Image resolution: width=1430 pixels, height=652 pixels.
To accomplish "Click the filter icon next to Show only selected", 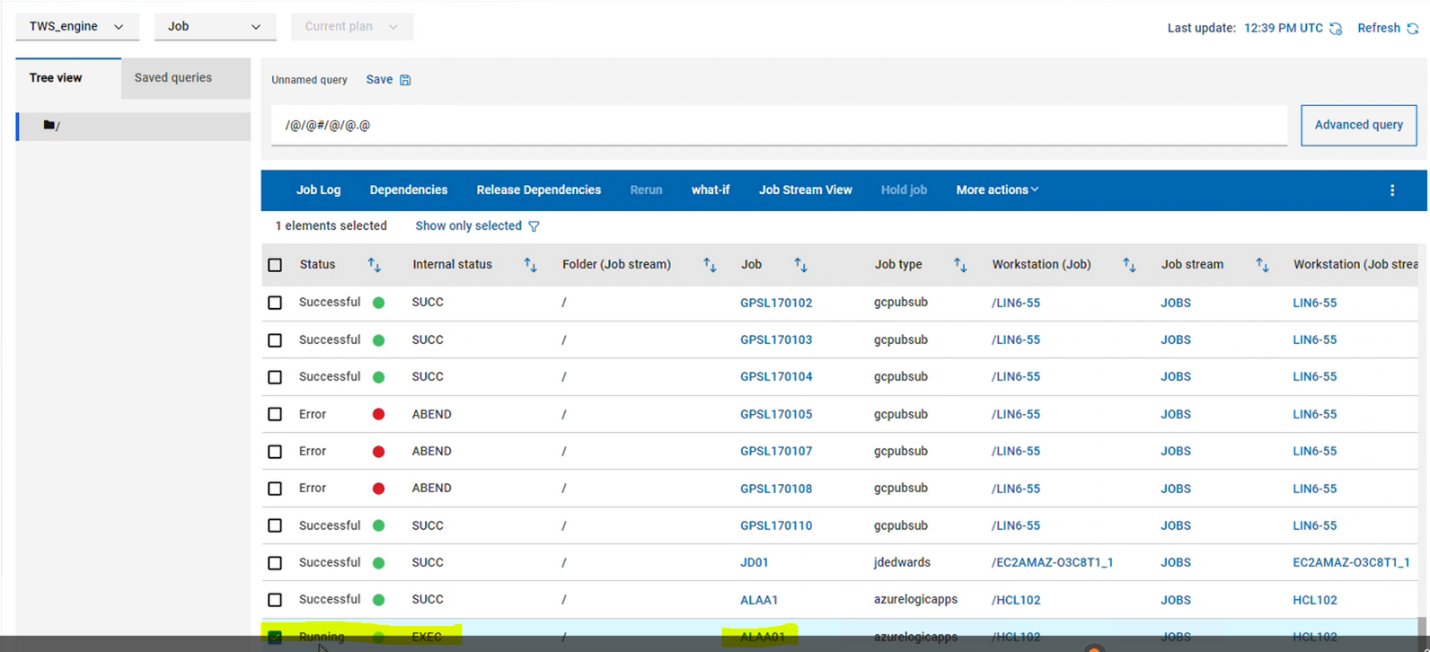I will click(534, 226).
